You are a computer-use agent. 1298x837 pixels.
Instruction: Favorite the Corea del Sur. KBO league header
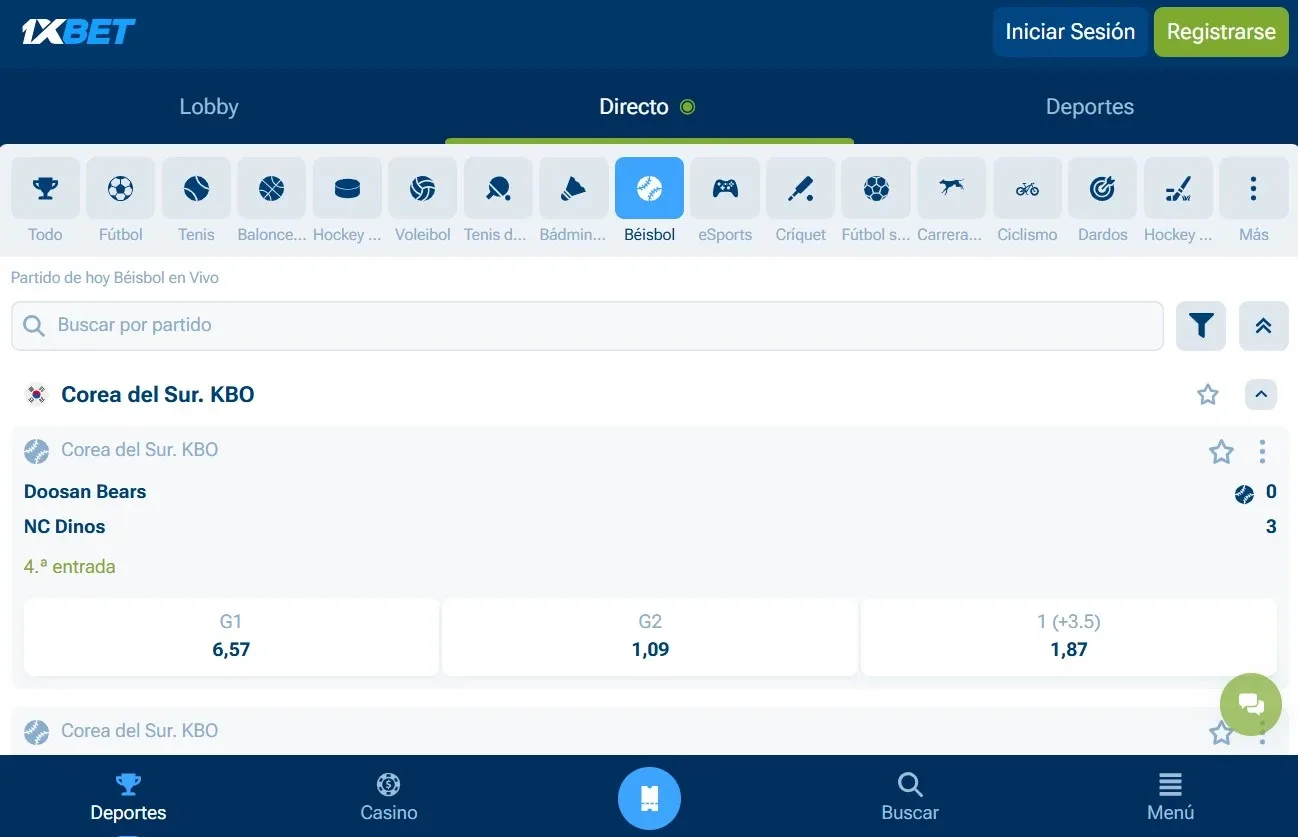pos(1208,395)
